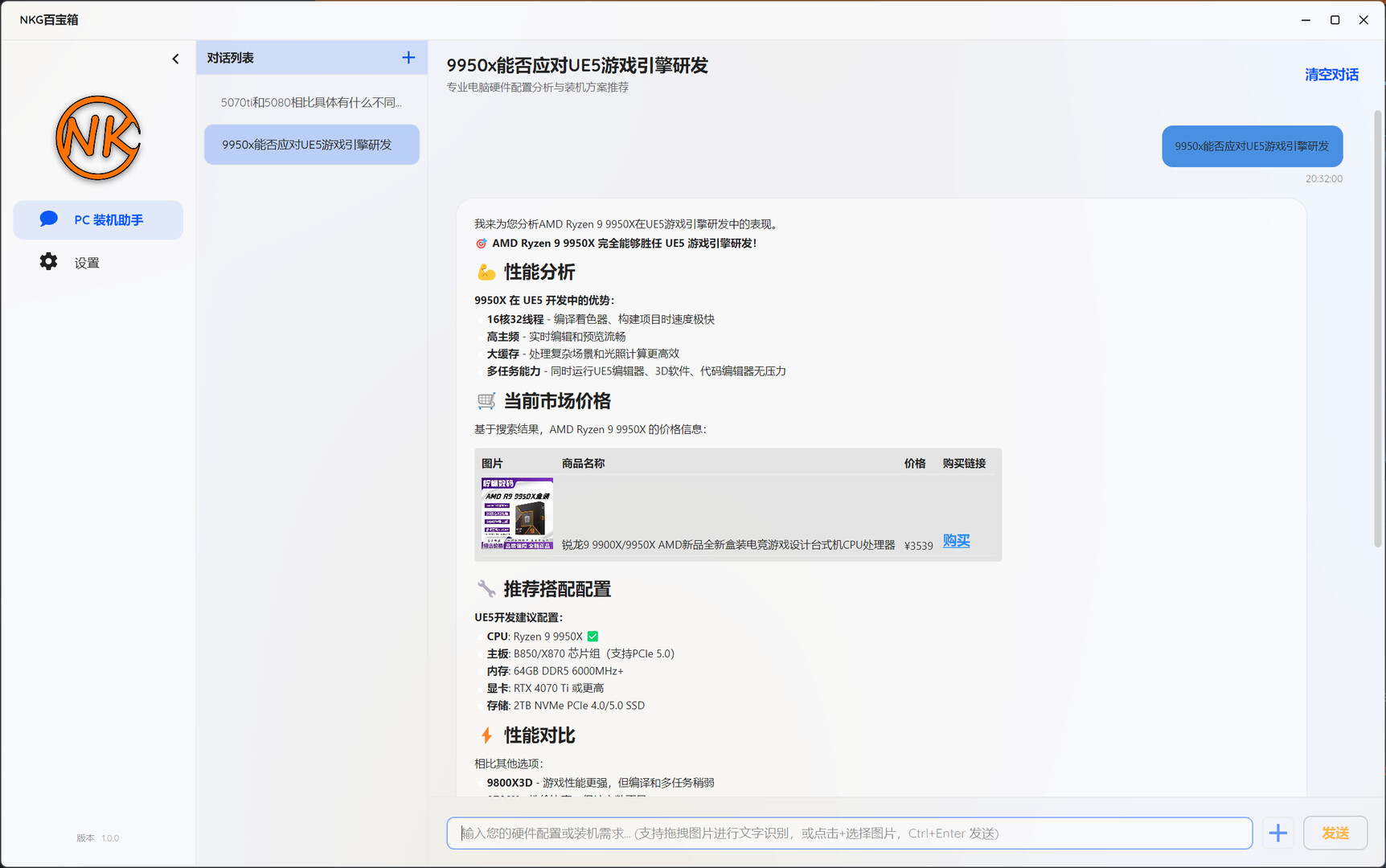Viewport: 1386px width, 868px height.
Task: Open the 设置 settings menu item
Action: [87, 263]
